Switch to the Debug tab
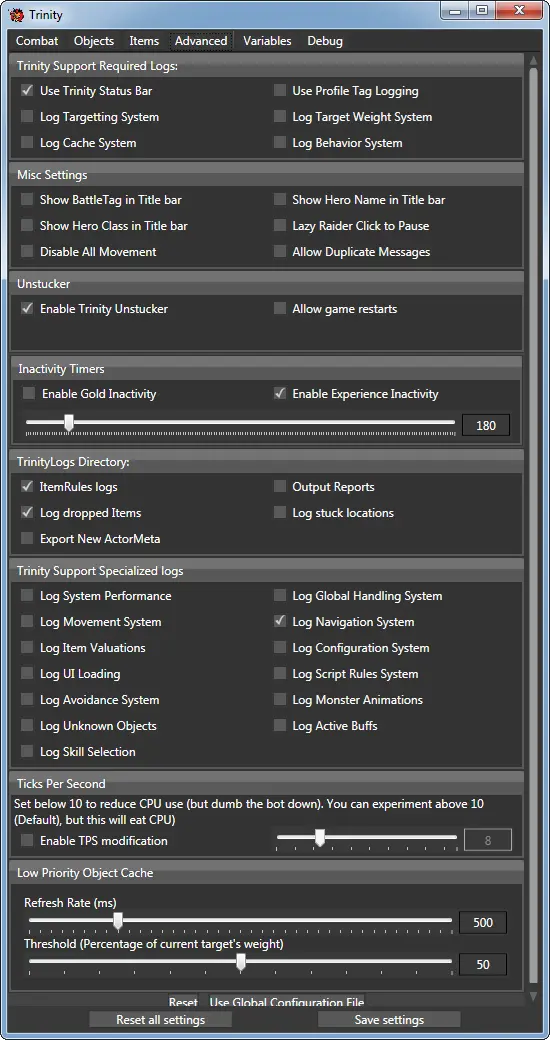 pos(325,41)
